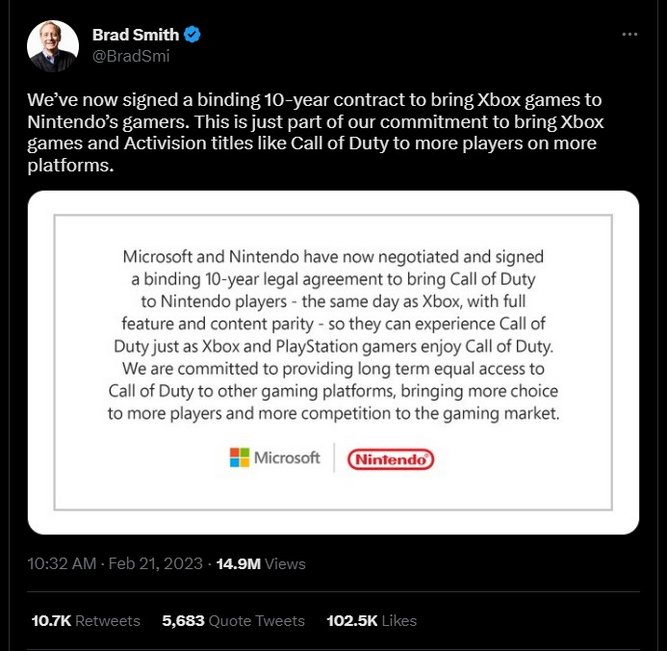Screen dimensions: 667x651
Task: Click the divider line between the two logos
Action: point(333,458)
